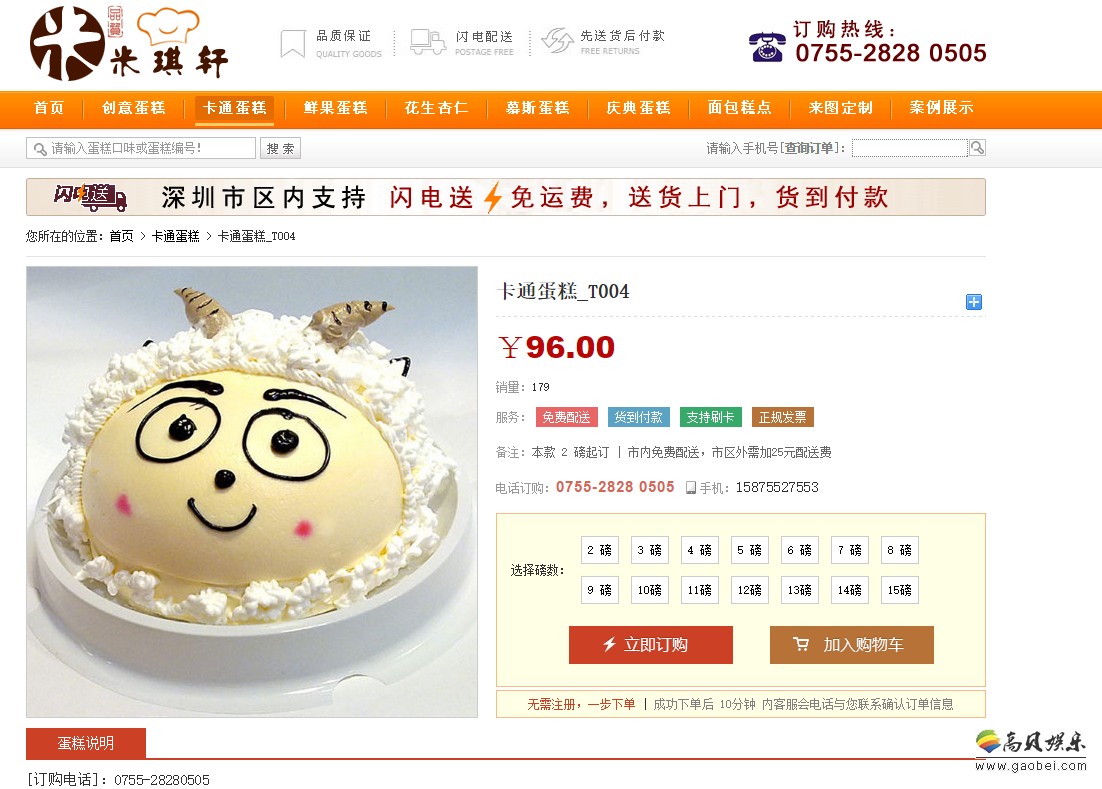This screenshot has width=1102, height=789.
Task: Click the blue plus share icon
Action: pos(973,302)
